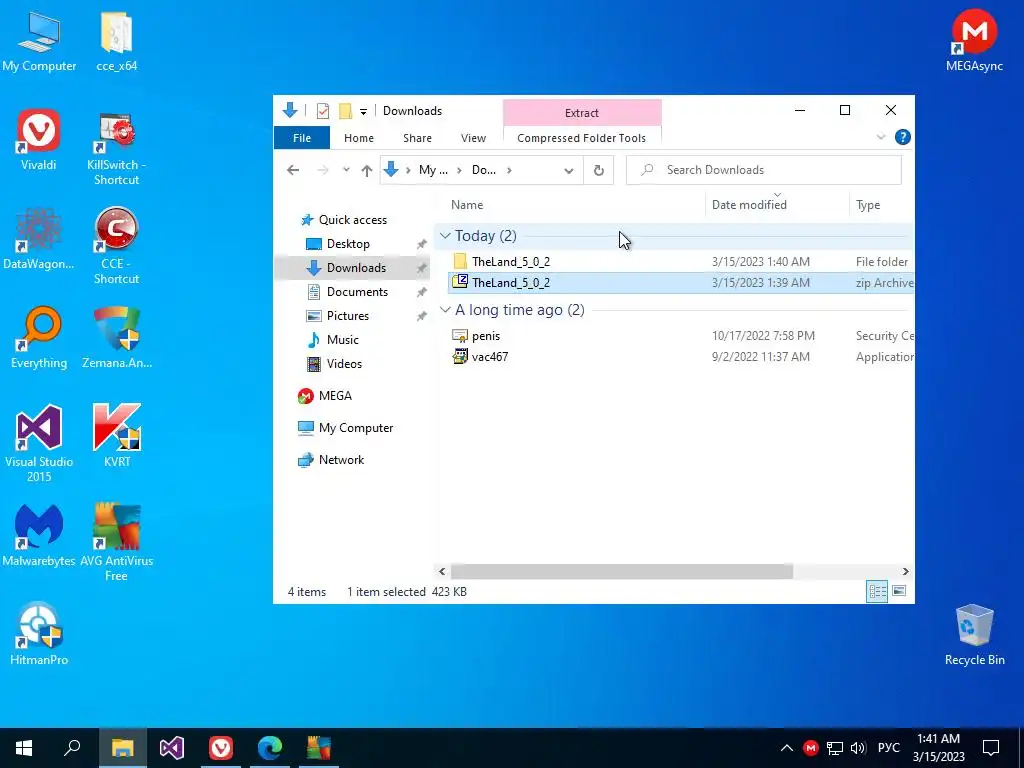Open the cce_x64 folder on desktop
The width and height of the screenshot is (1024, 768).
point(116,41)
